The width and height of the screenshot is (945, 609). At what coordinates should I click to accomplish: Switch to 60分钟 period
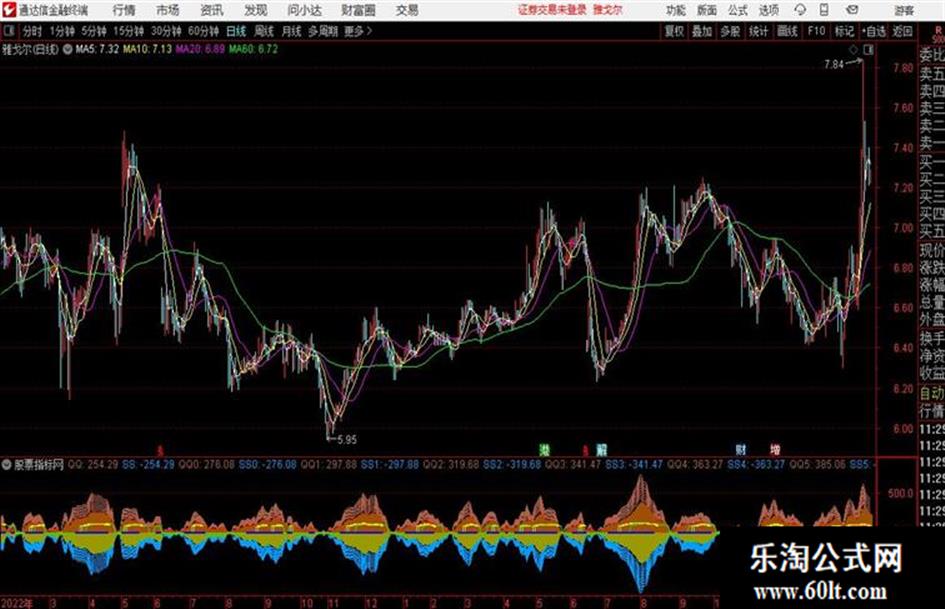coord(203,31)
